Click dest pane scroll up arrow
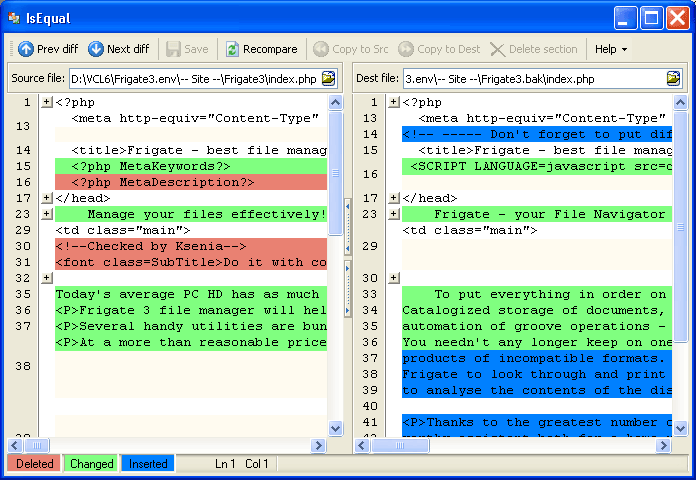This screenshot has width=696, height=480. pos(680,103)
